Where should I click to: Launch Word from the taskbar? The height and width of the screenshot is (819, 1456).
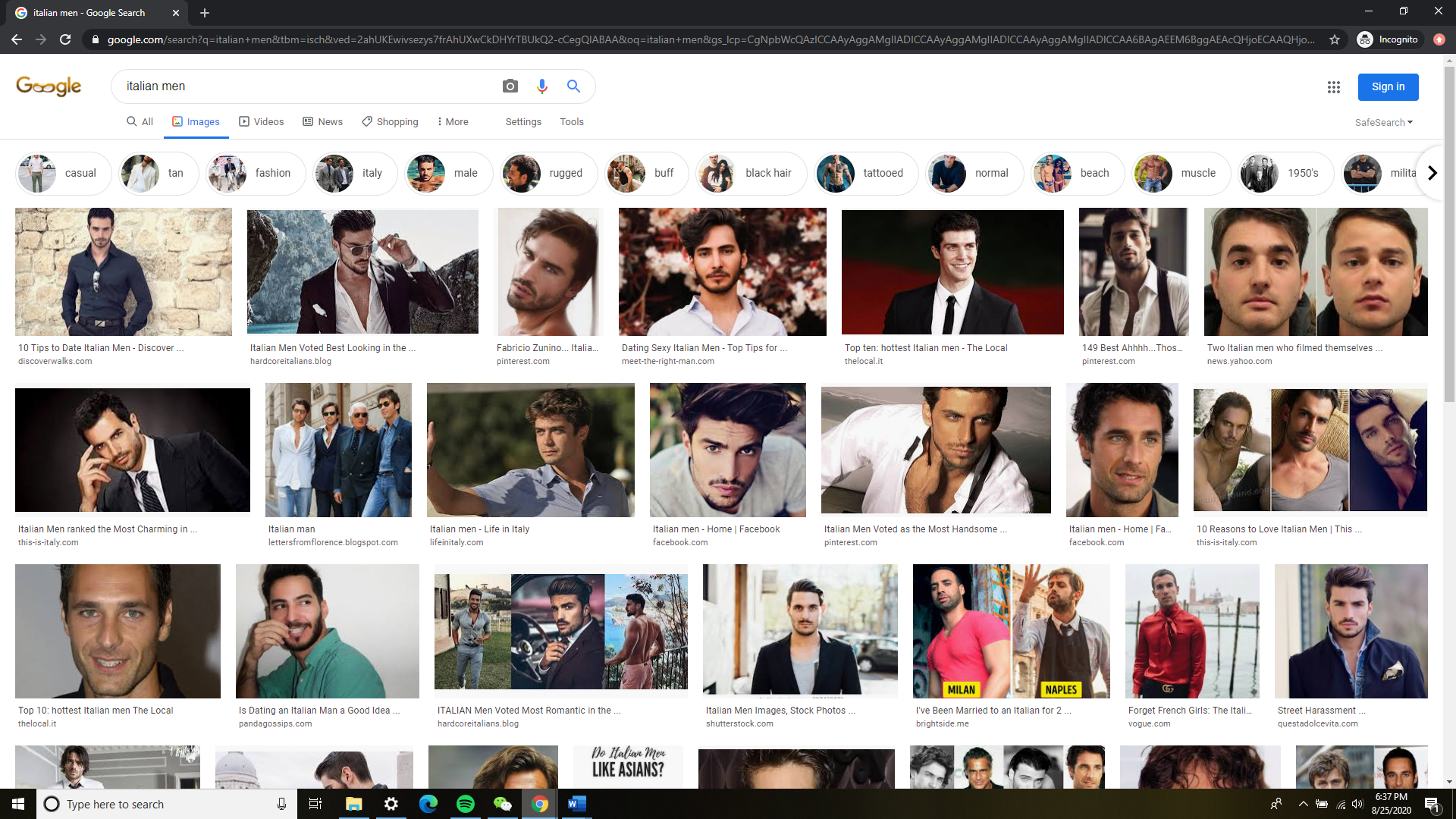[576, 804]
